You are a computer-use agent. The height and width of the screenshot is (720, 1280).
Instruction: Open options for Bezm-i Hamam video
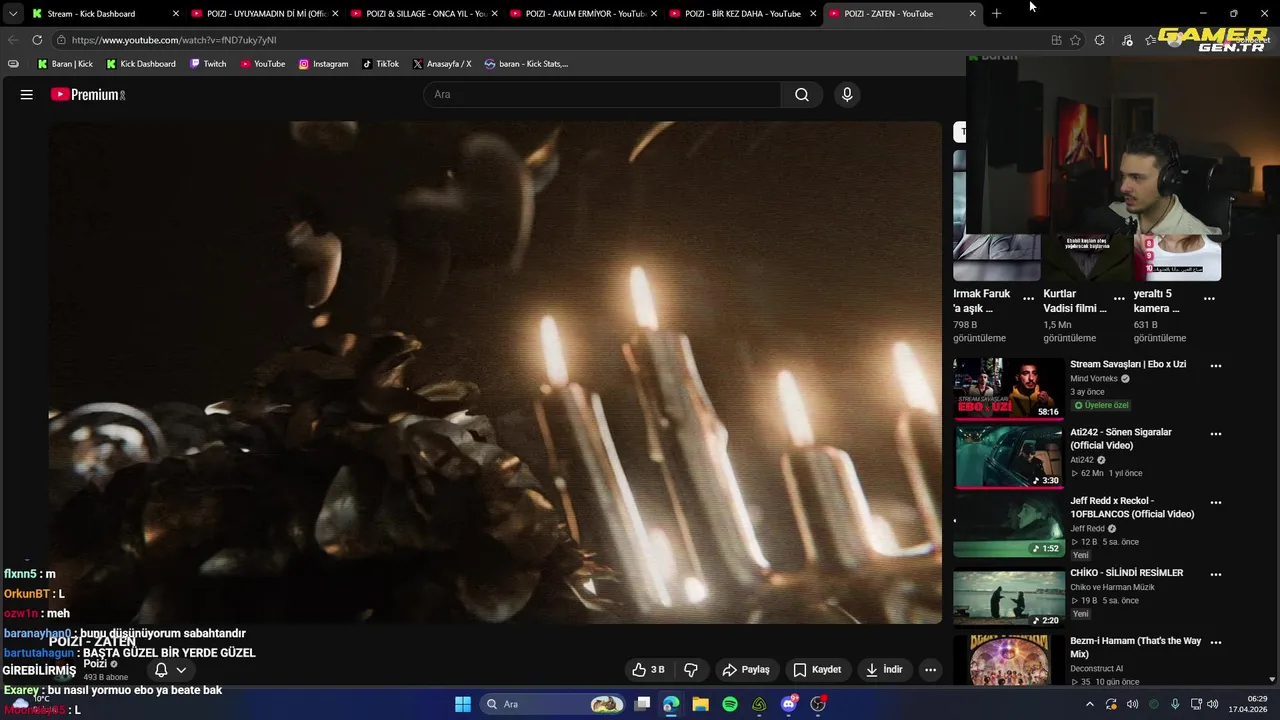click(x=1216, y=643)
